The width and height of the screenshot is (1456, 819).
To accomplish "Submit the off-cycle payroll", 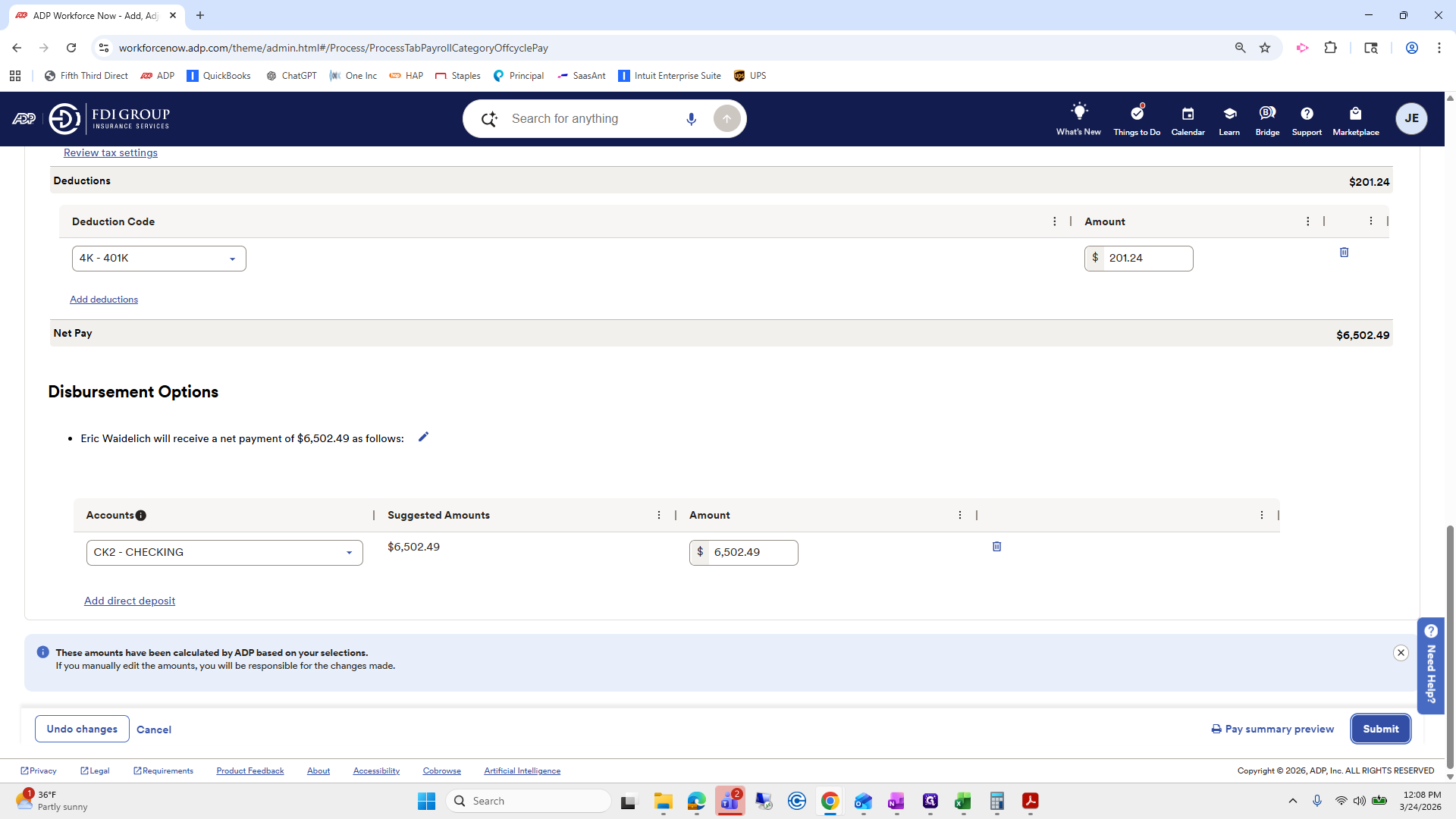I will pos(1380,729).
